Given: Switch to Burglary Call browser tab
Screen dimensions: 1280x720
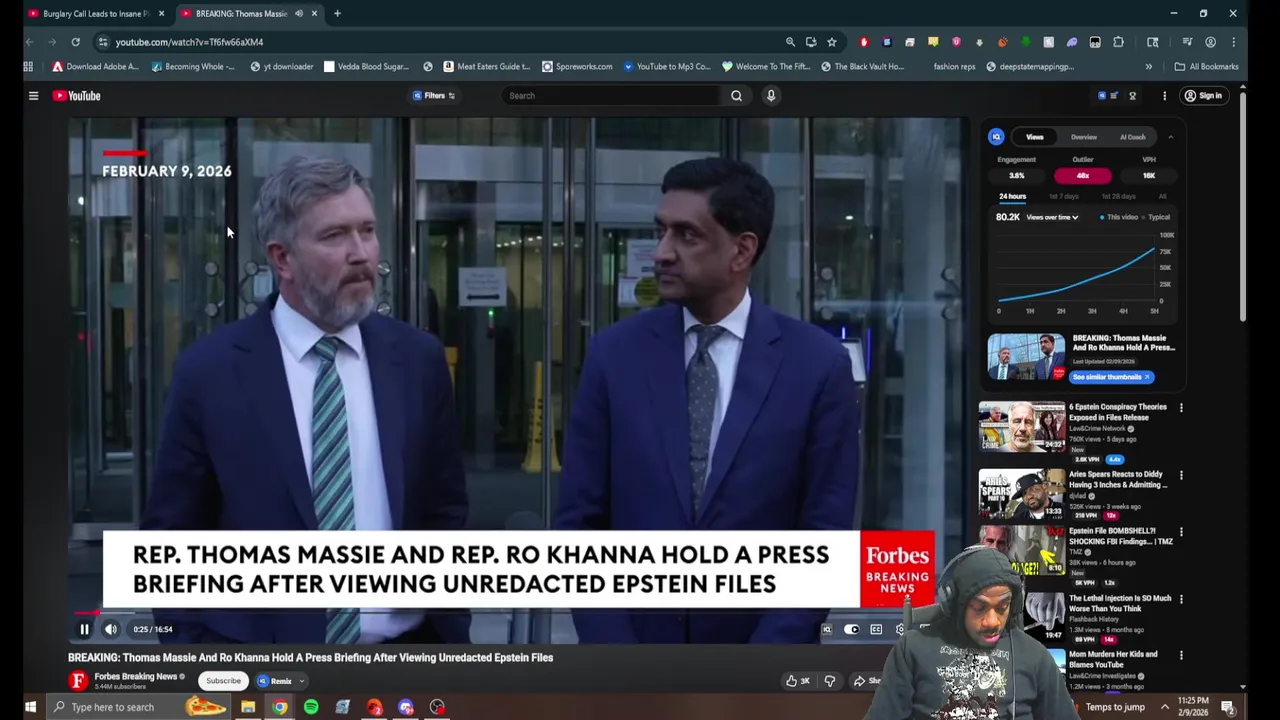Looking at the screenshot, I should tap(95, 14).
